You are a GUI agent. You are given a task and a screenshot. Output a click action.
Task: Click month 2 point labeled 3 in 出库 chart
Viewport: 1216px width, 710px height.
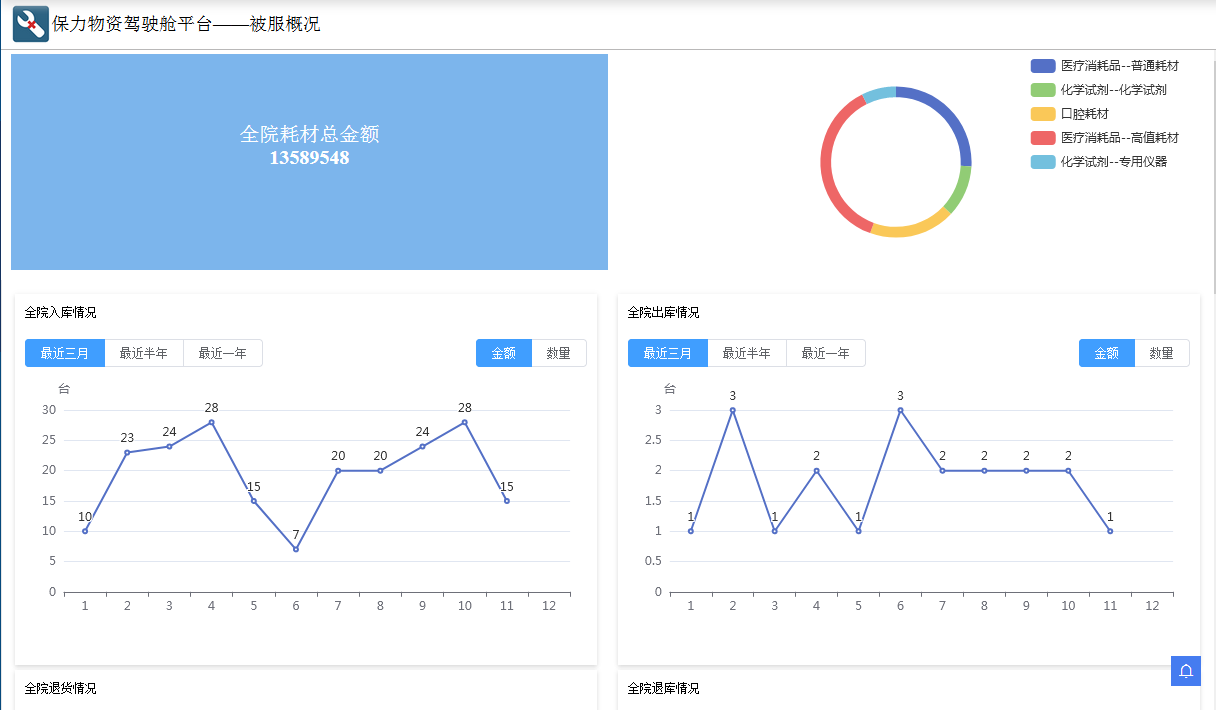[x=732, y=410]
